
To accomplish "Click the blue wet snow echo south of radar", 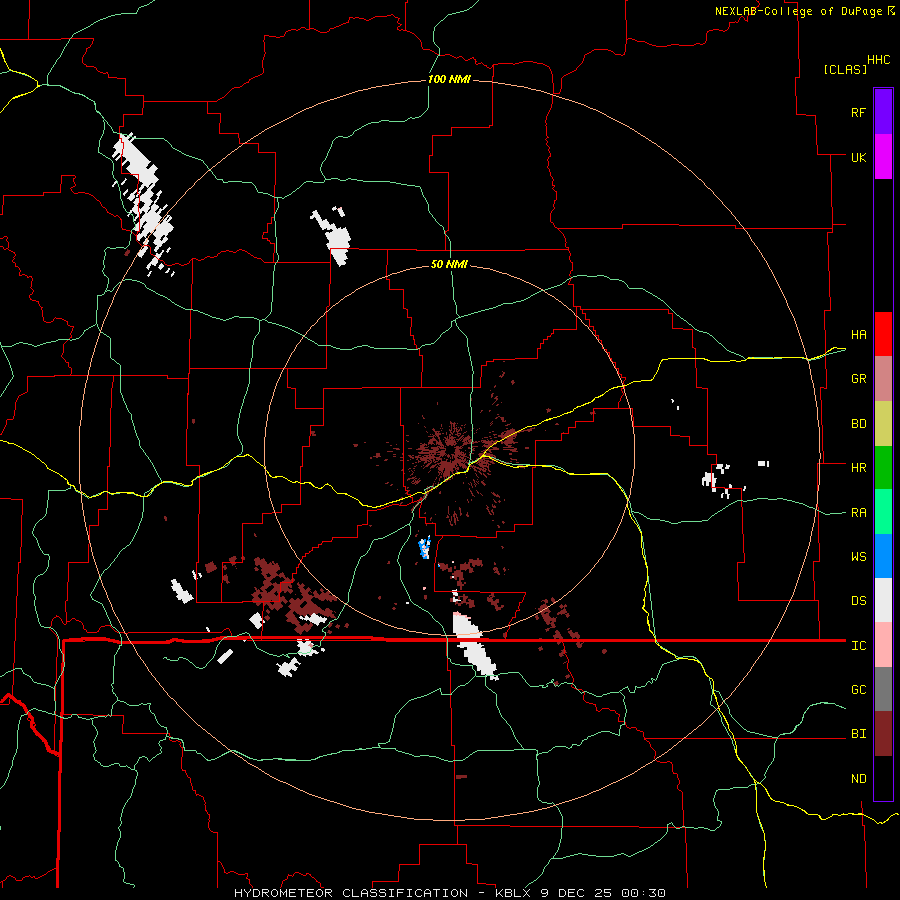I will [x=425, y=547].
